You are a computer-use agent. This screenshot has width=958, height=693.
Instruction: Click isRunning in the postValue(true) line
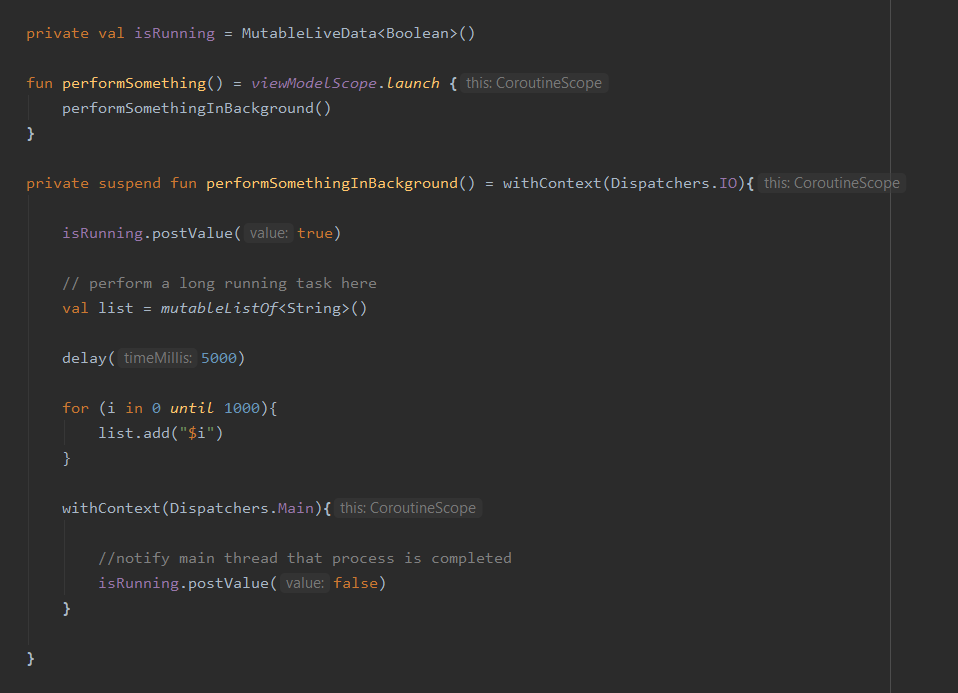point(102,233)
